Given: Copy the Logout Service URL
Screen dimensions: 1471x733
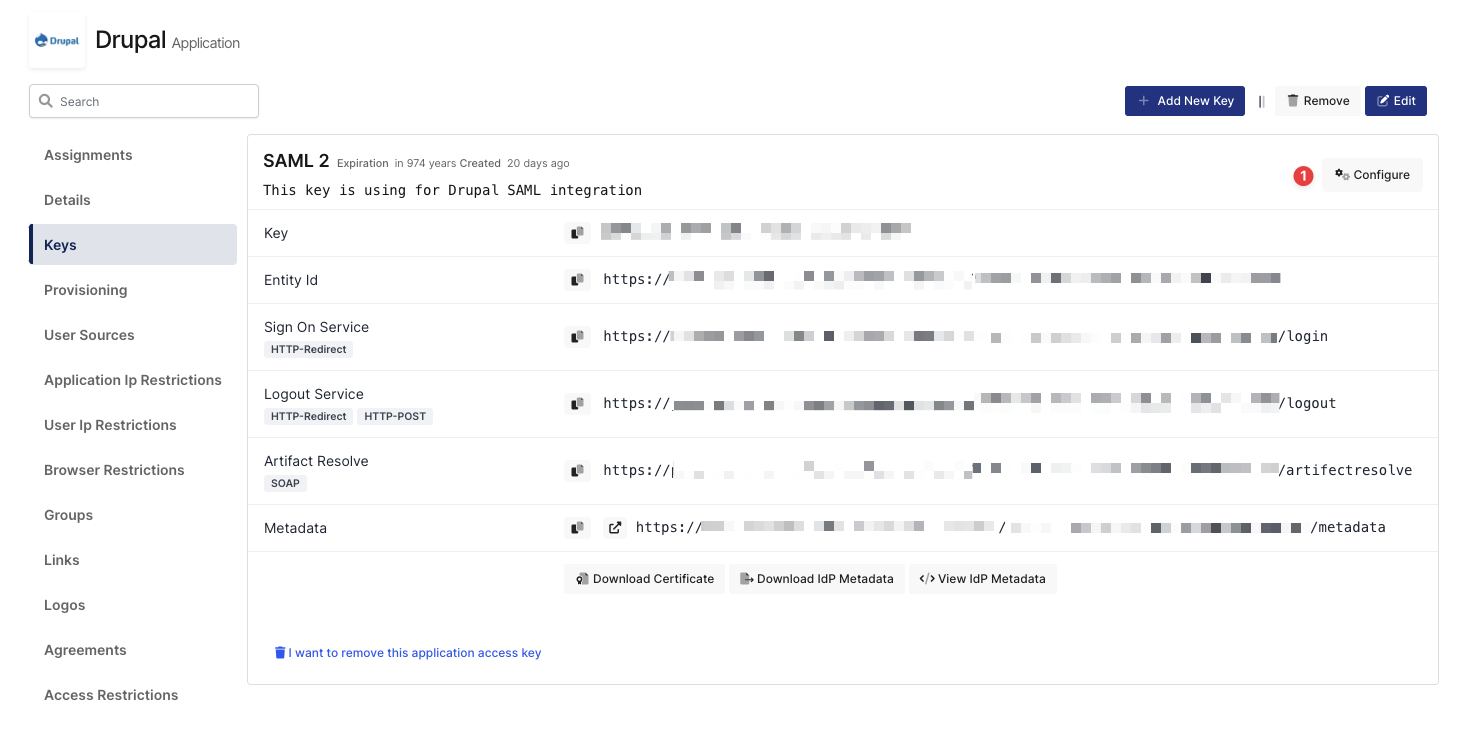Looking at the screenshot, I should point(577,403).
